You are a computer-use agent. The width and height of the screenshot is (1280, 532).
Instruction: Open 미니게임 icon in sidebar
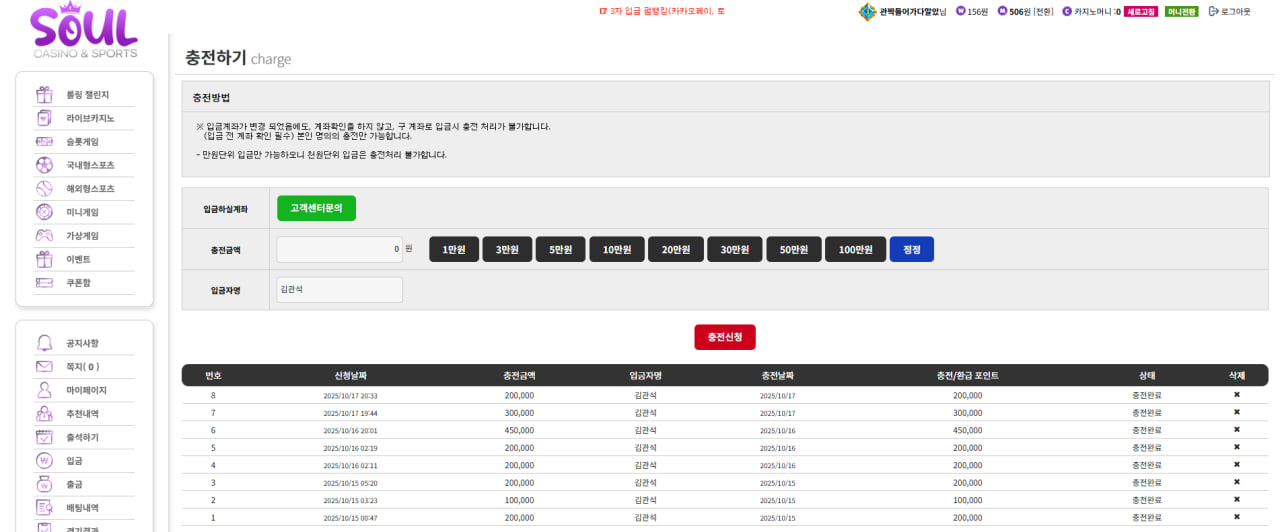44,212
